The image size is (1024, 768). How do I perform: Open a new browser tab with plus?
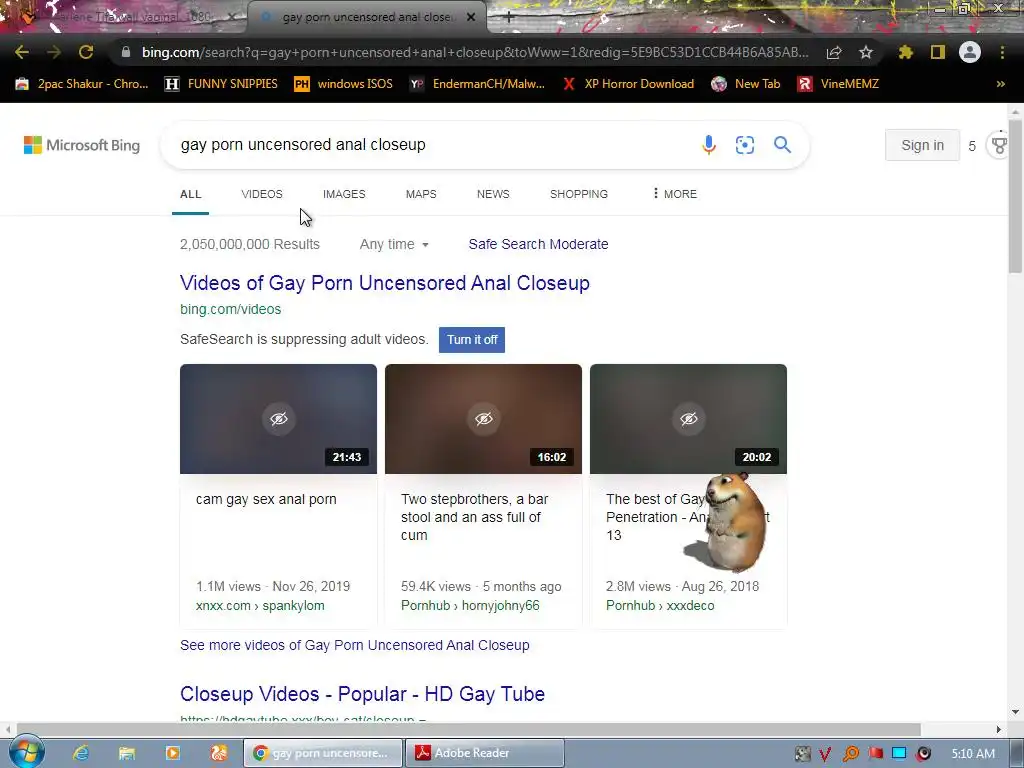coord(509,18)
